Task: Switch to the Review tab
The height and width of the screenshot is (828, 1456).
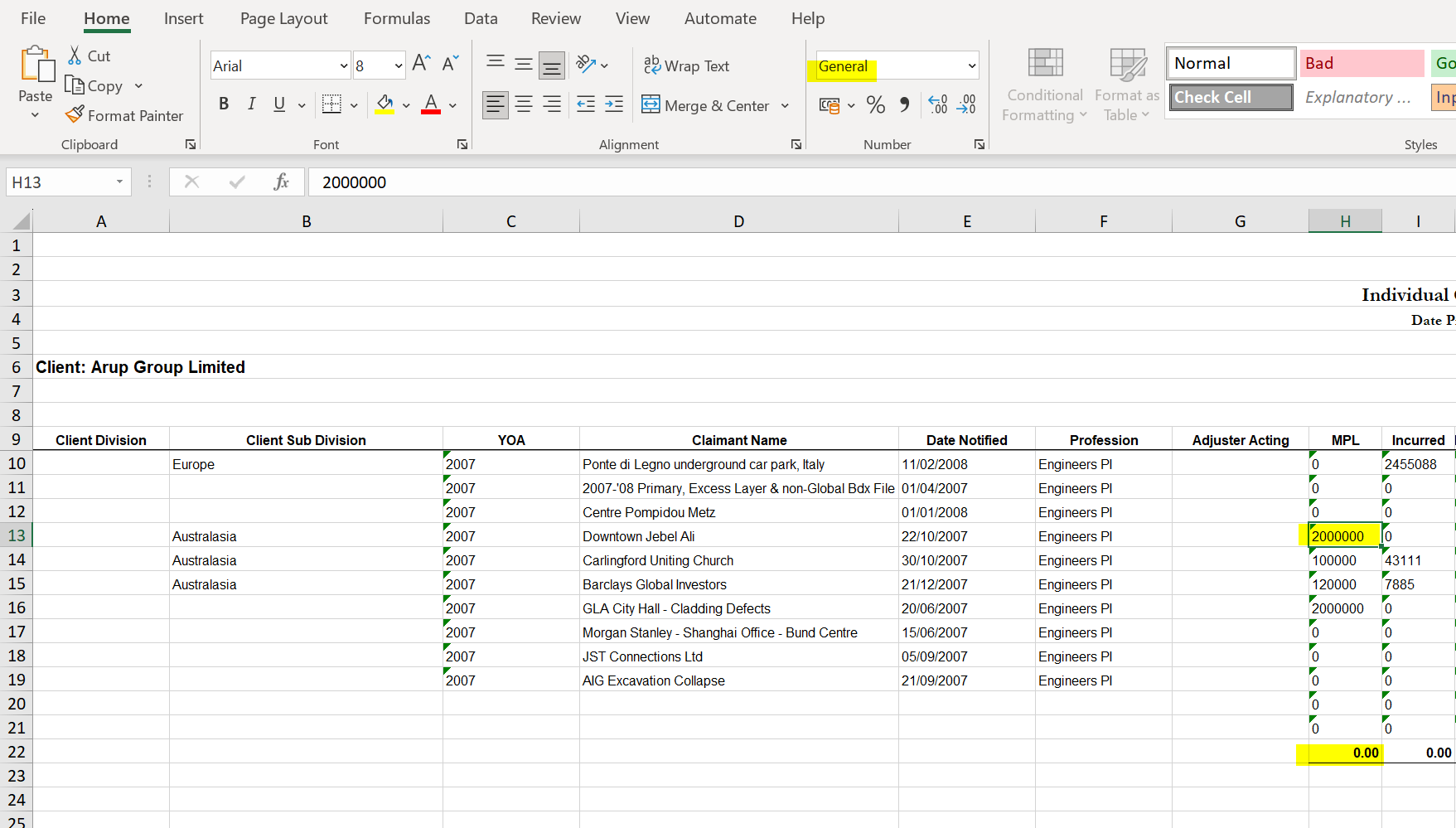Action: point(556,18)
